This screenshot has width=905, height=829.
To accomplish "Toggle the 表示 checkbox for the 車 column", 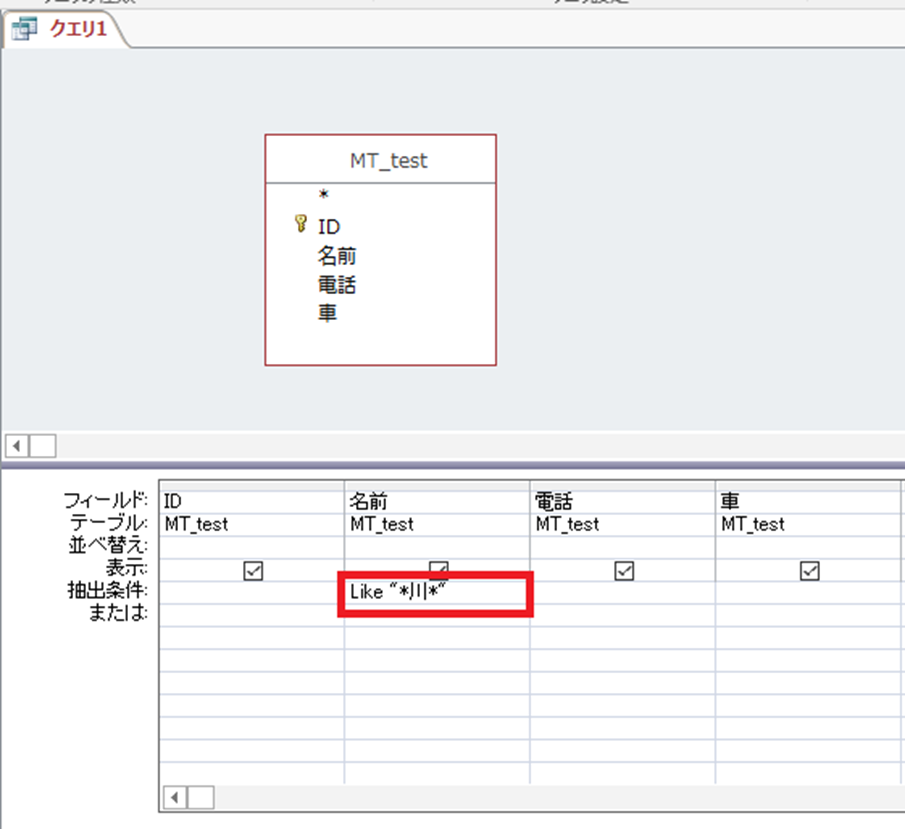I will point(810,570).
